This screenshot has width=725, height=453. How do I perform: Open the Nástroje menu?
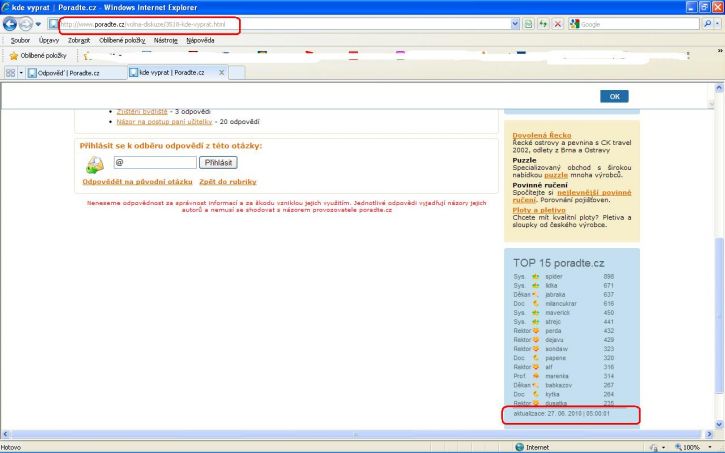coord(166,40)
